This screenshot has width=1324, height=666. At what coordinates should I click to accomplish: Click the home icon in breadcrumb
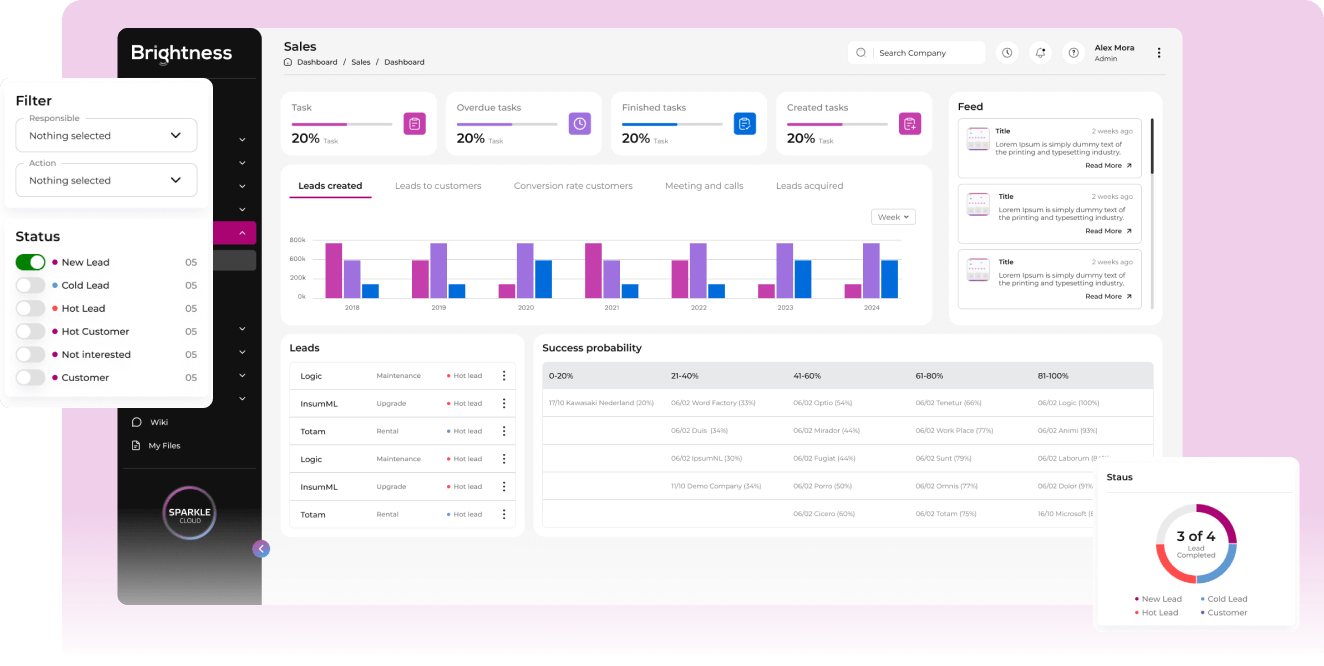pos(288,62)
